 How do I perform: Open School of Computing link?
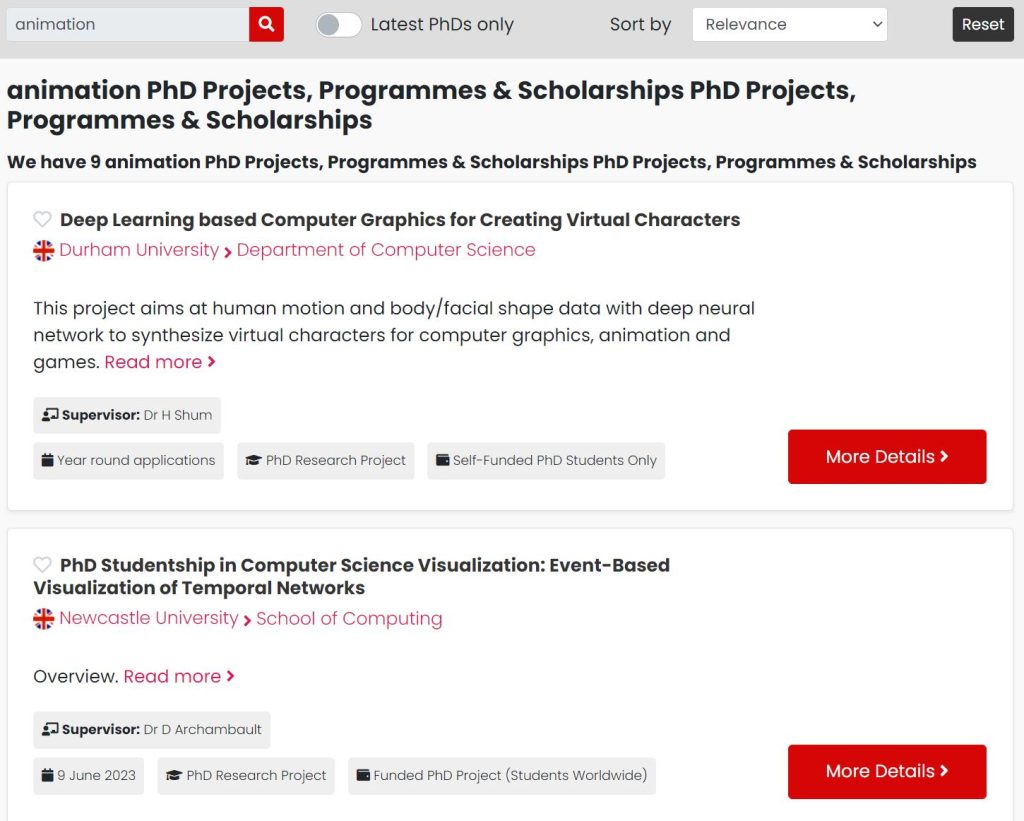(x=349, y=619)
